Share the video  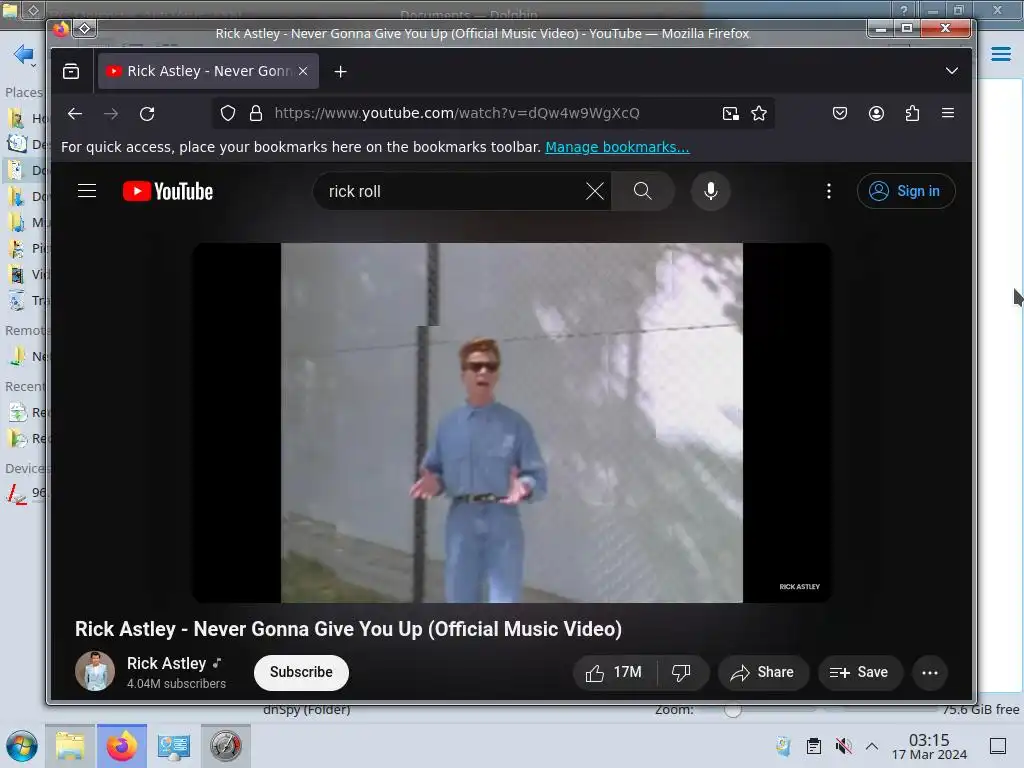point(763,673)
